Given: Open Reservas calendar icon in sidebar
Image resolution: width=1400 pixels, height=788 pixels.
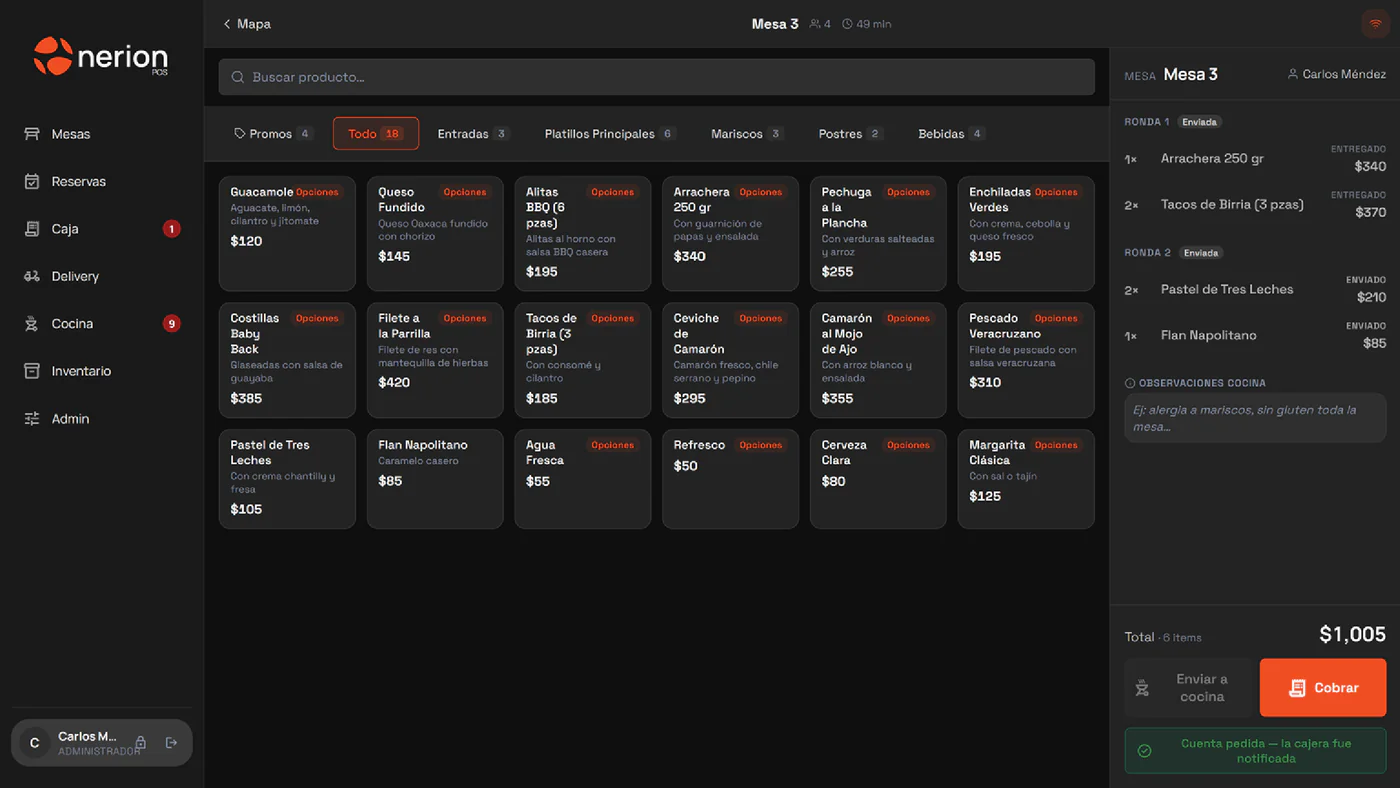Looking at the screenshot, I should point(32,181).
